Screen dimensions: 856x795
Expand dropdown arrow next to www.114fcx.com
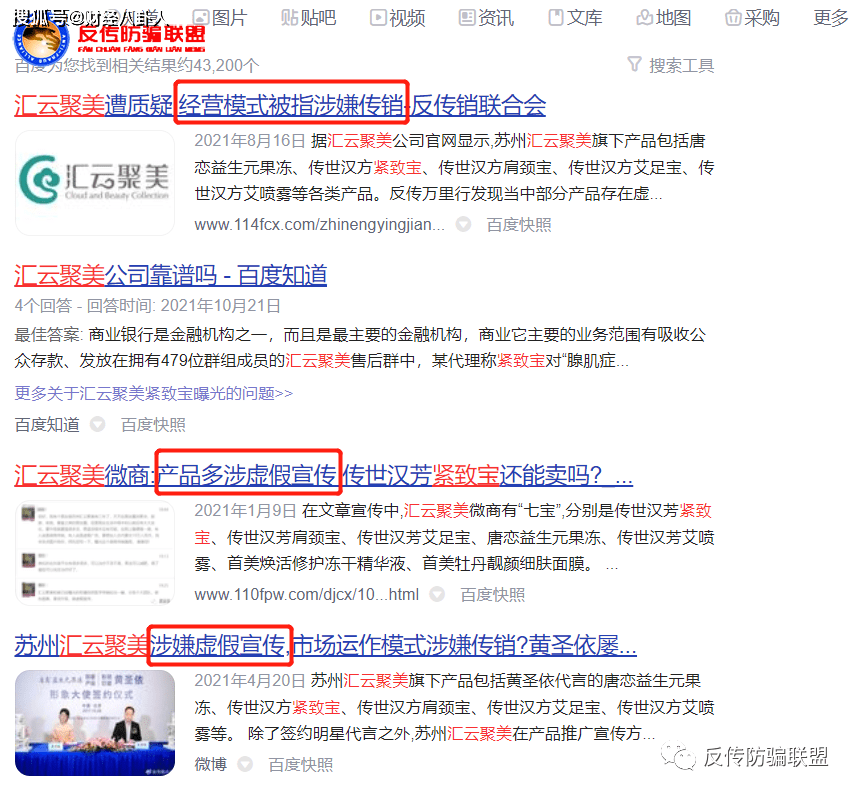(463, 224)
